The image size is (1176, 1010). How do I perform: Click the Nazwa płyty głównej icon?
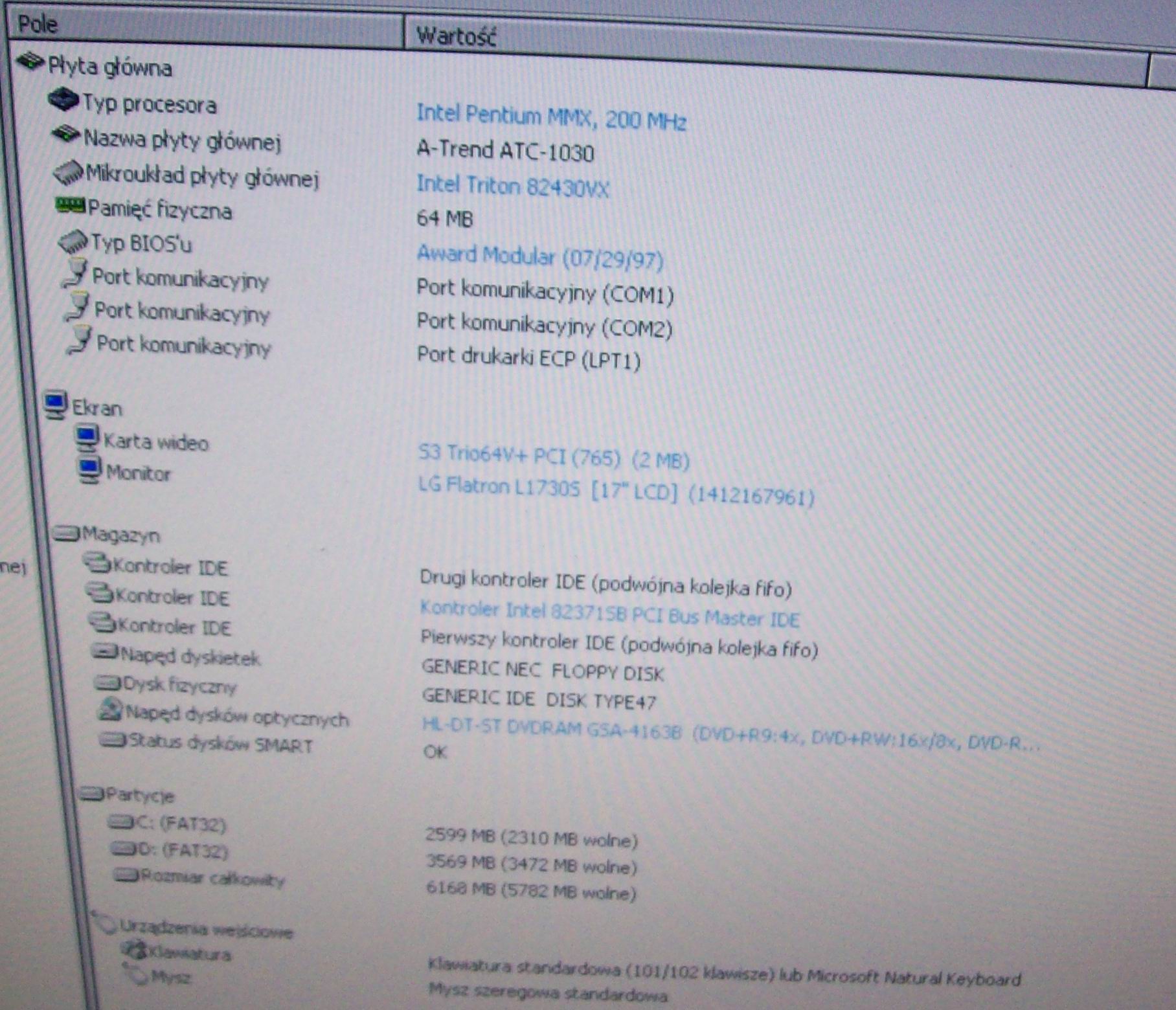point(66,135)
